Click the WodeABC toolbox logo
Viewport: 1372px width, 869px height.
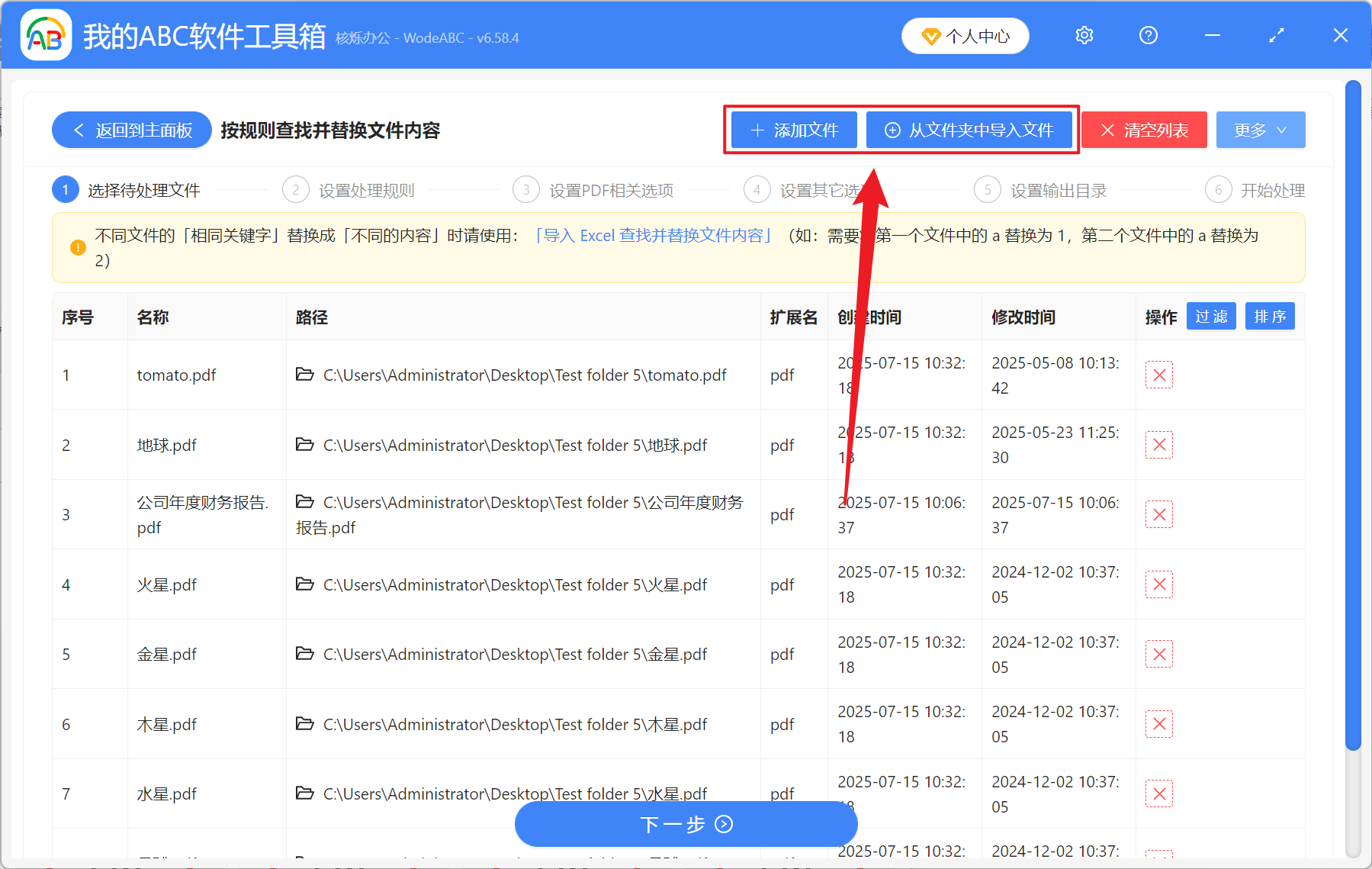(x=45, y=34)
